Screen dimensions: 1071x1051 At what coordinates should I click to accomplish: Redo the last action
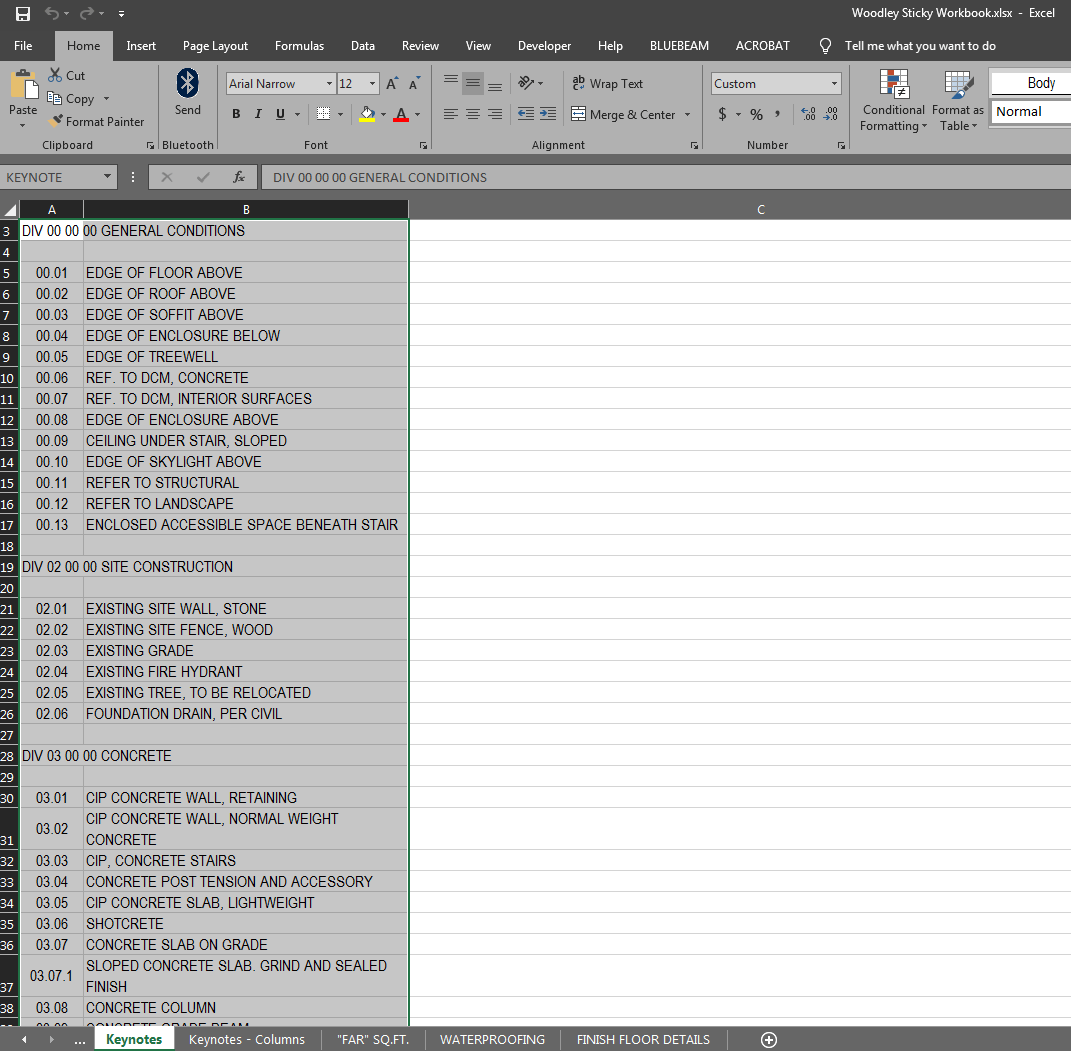(87, 13)
